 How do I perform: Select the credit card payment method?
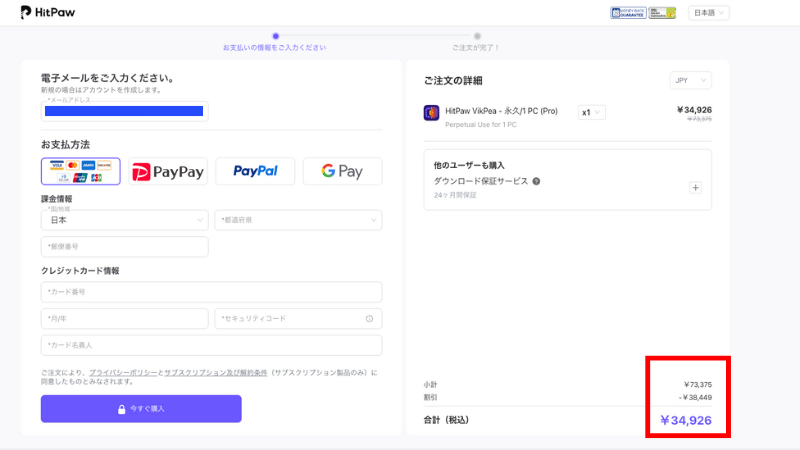click(81, 171)
